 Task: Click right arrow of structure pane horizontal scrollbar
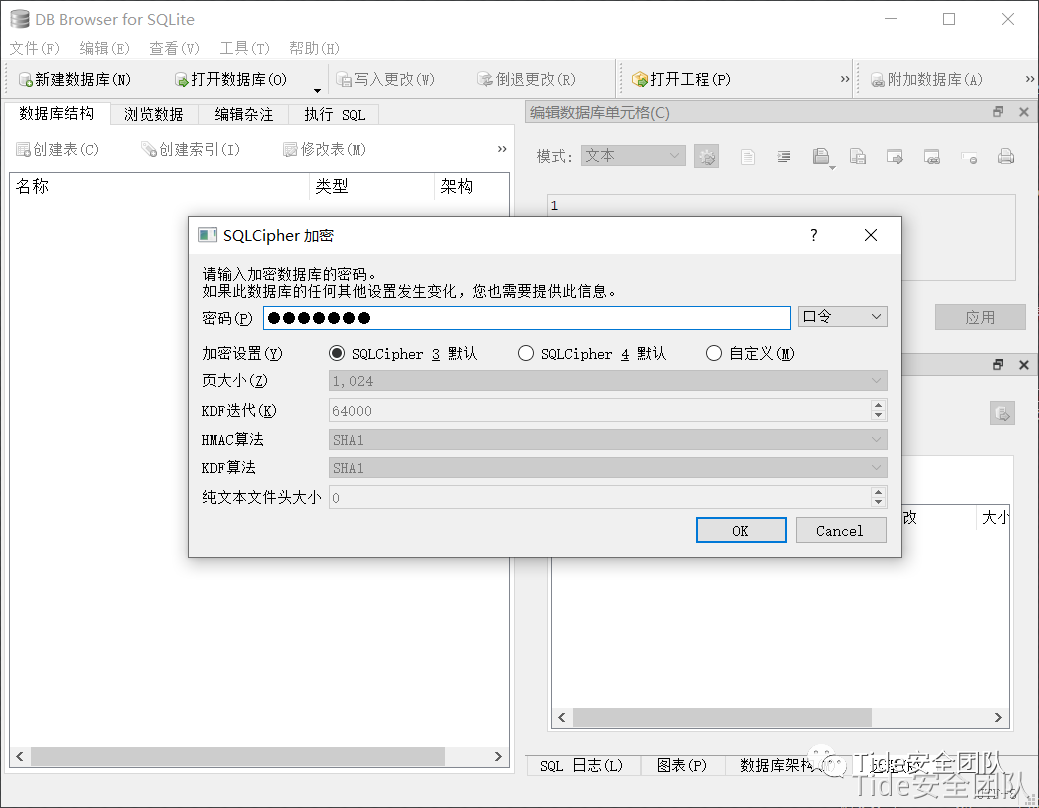coord(498,756)
